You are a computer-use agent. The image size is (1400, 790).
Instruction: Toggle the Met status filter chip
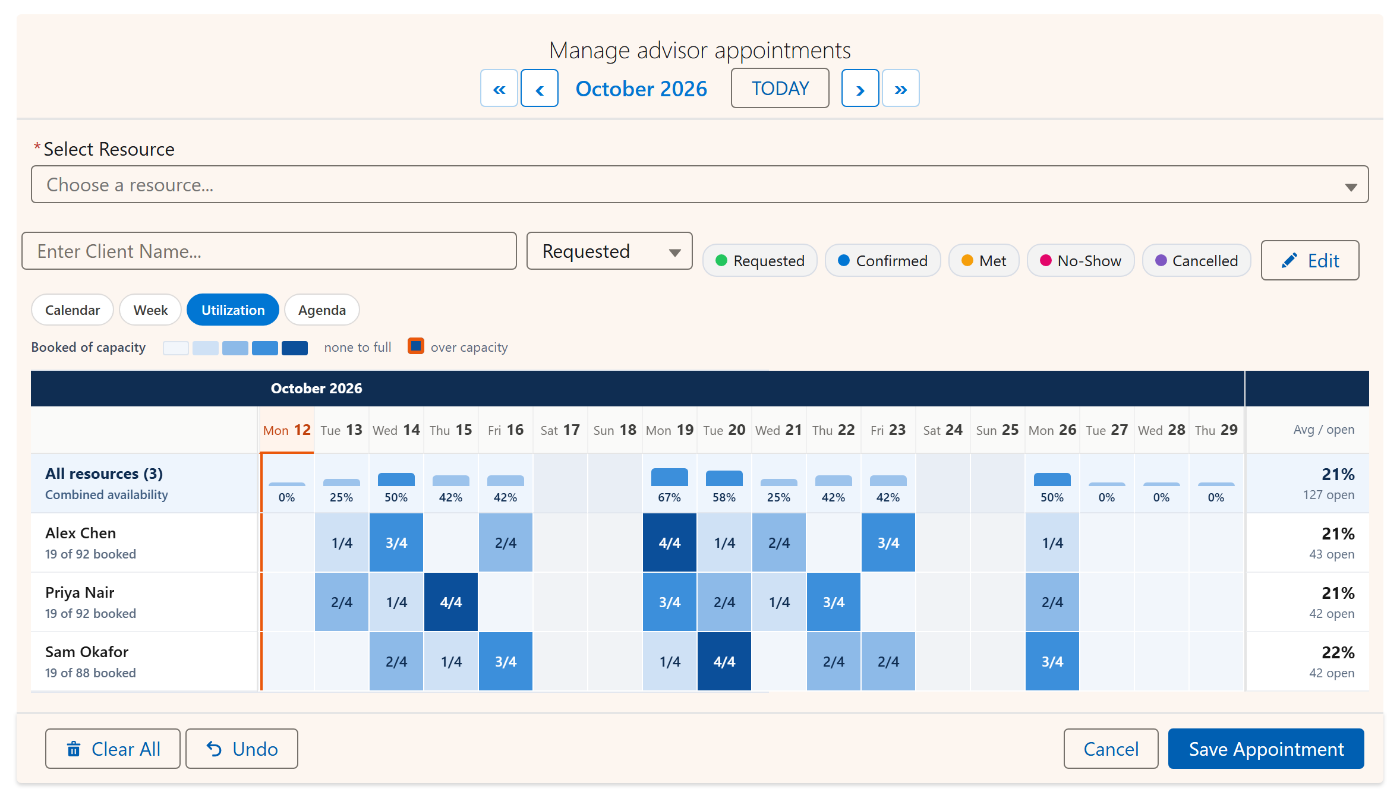984,261
